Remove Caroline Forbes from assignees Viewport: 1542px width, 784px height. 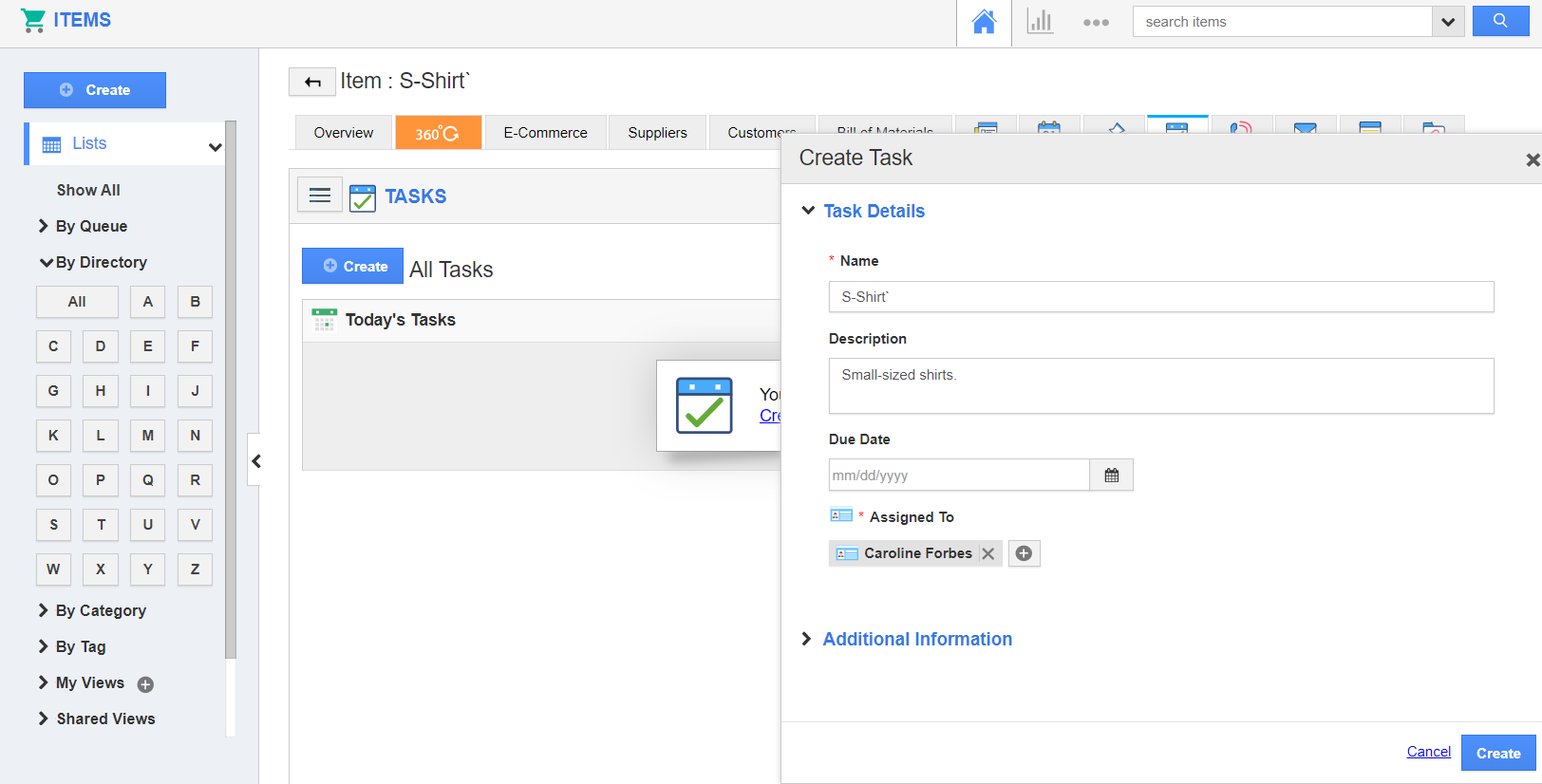tap(988, 553)
